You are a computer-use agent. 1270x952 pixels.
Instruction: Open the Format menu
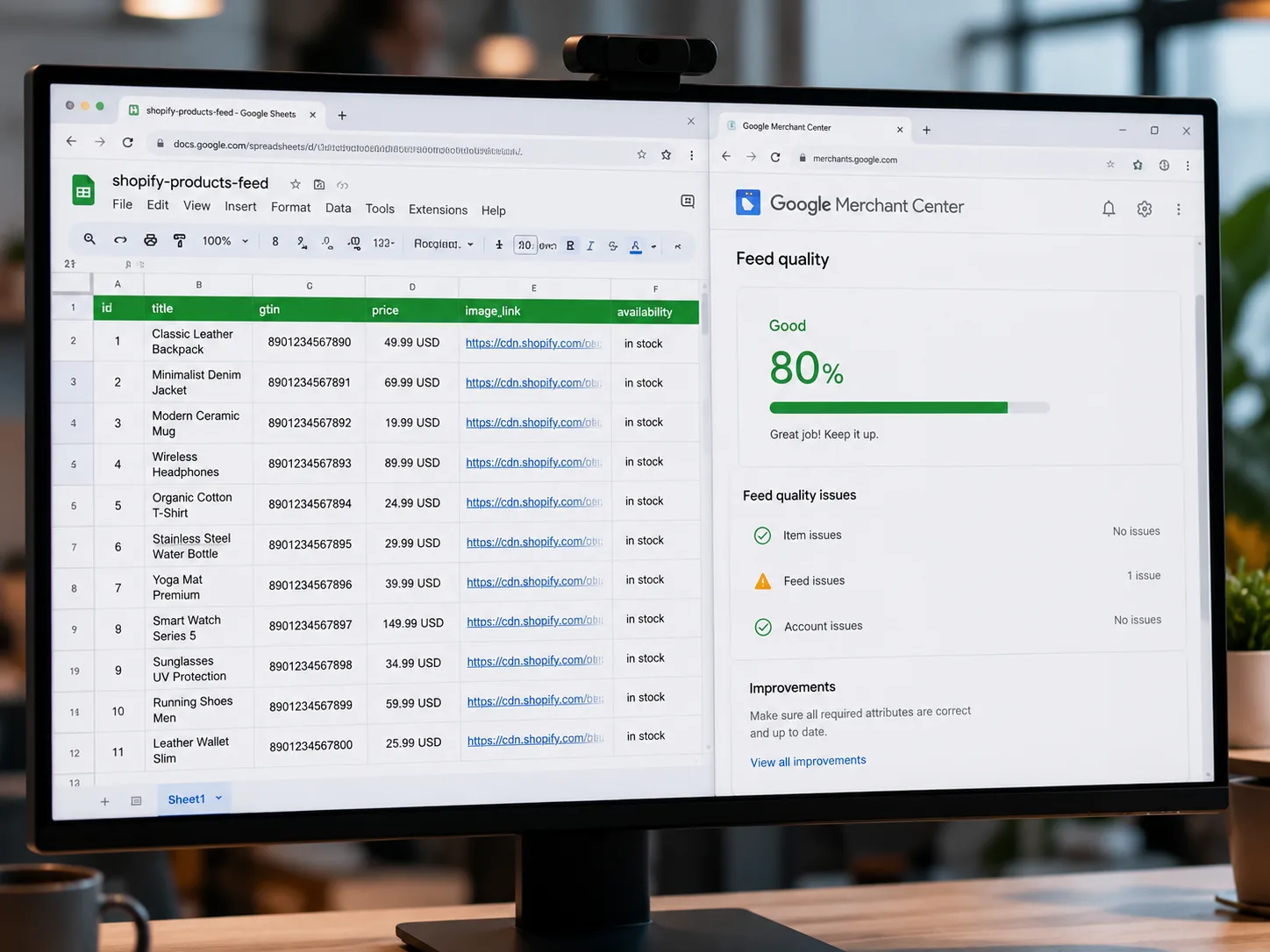[290, 208]
